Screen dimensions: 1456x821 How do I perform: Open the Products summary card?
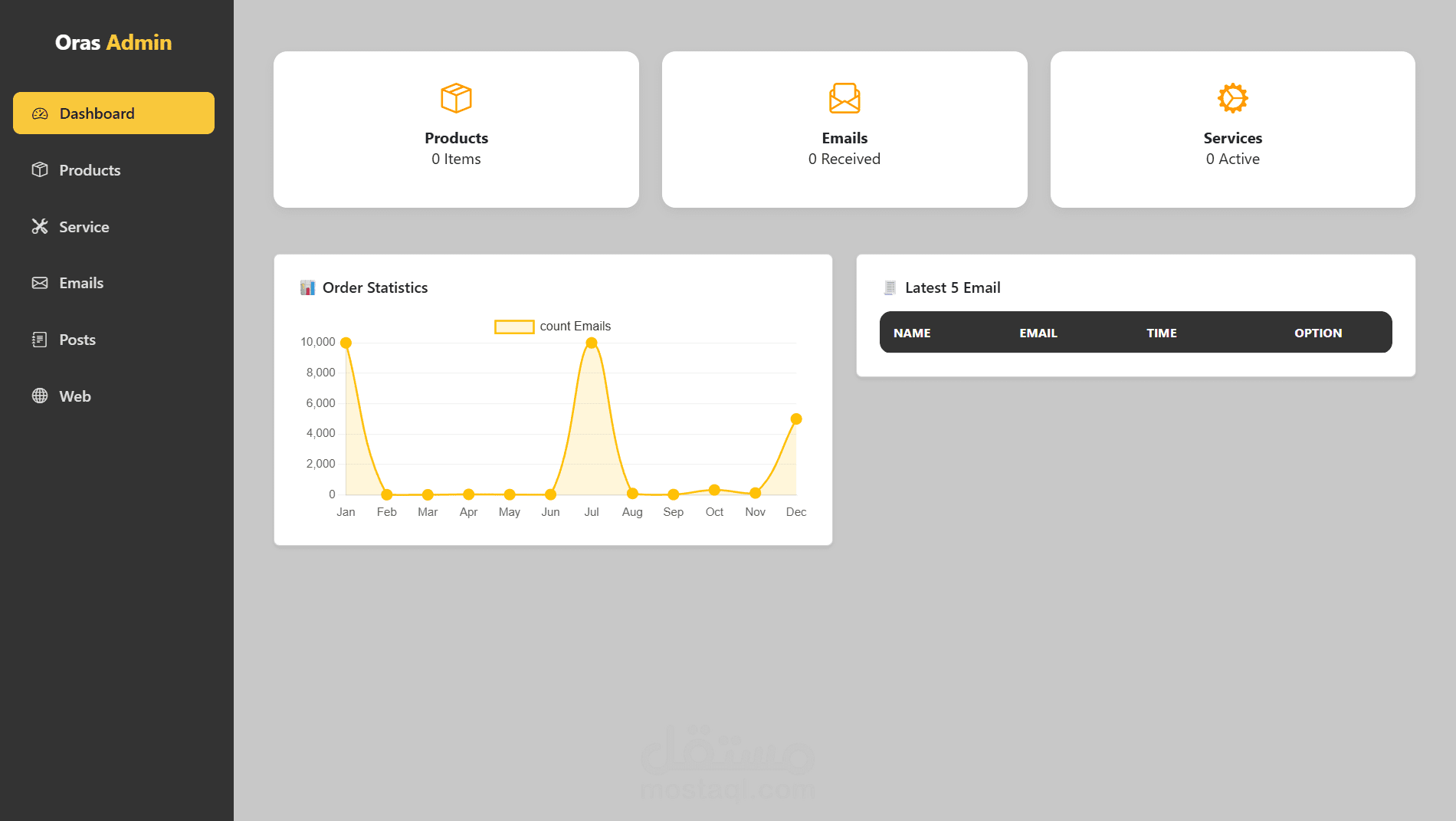pyautogui.click(x=456, y=130)
